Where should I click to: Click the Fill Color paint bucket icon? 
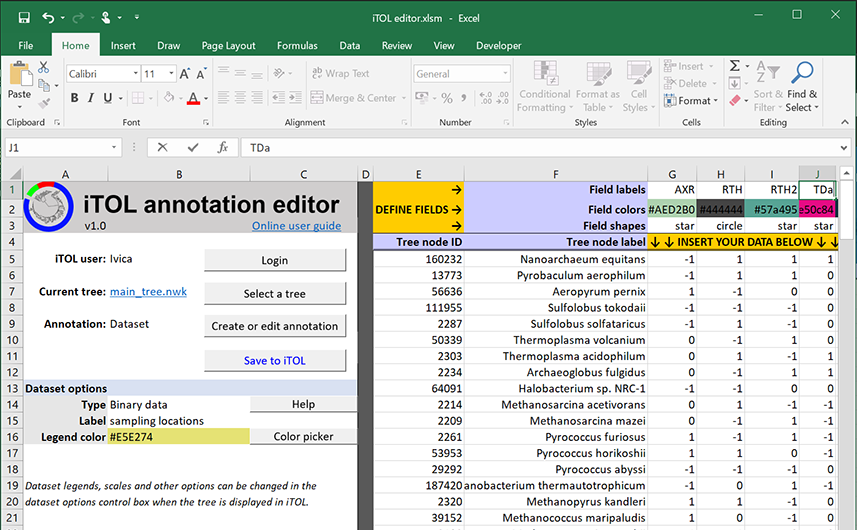(169, 98)
